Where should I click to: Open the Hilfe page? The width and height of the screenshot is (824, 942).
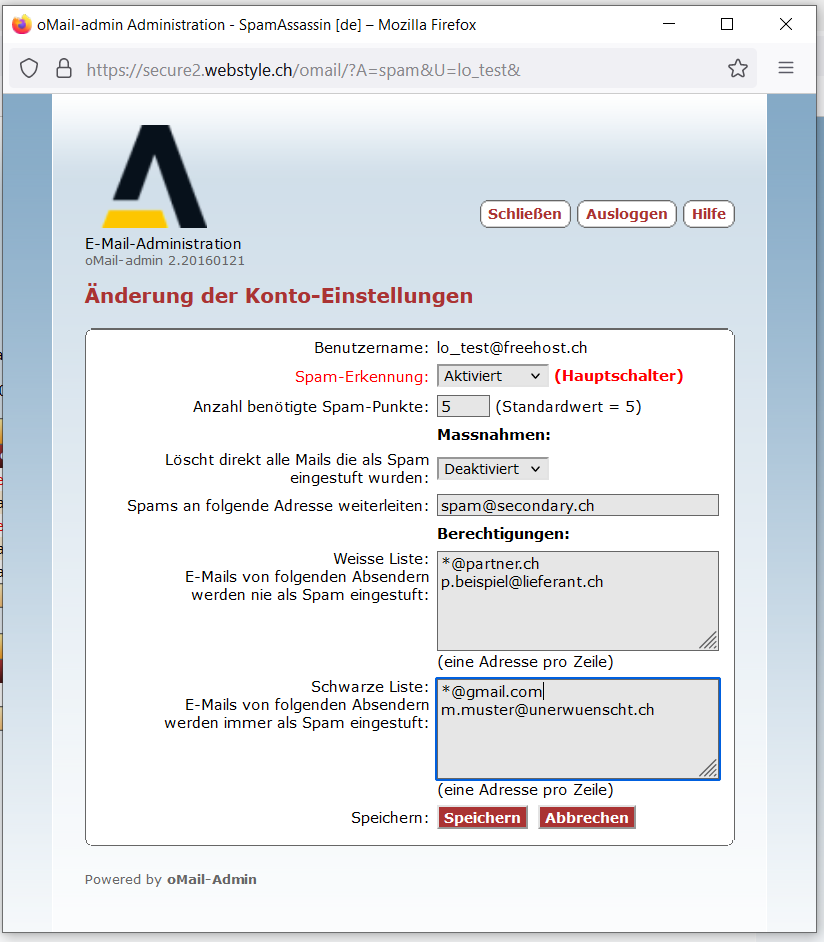(x=708, y=214)
